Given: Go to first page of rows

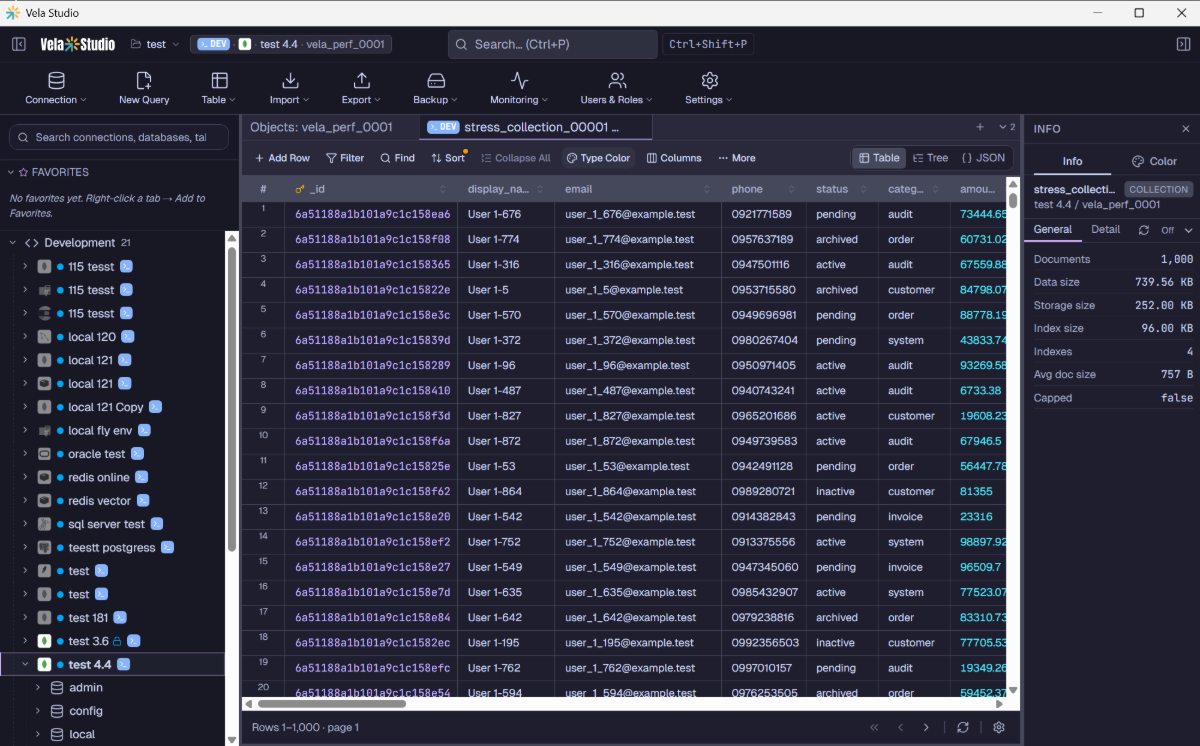Looking at the screenshot, I should click(x=875, y=728).
